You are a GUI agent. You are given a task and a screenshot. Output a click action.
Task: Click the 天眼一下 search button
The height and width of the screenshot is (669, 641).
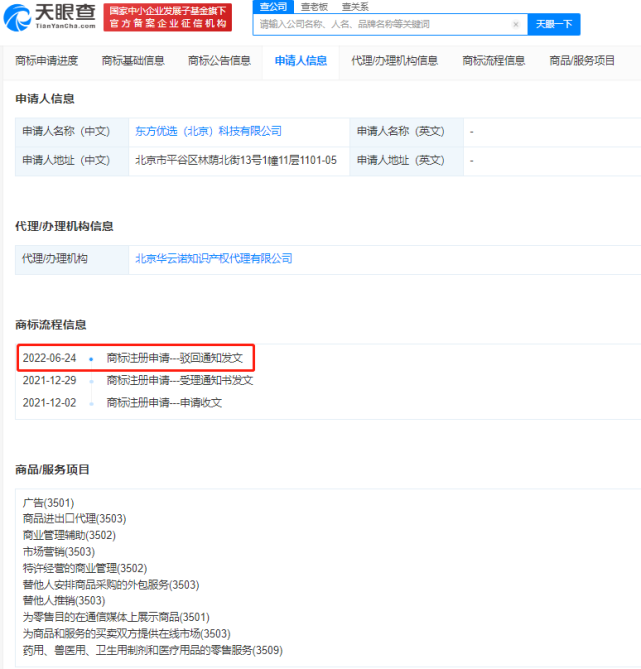(x=554, y=24)
